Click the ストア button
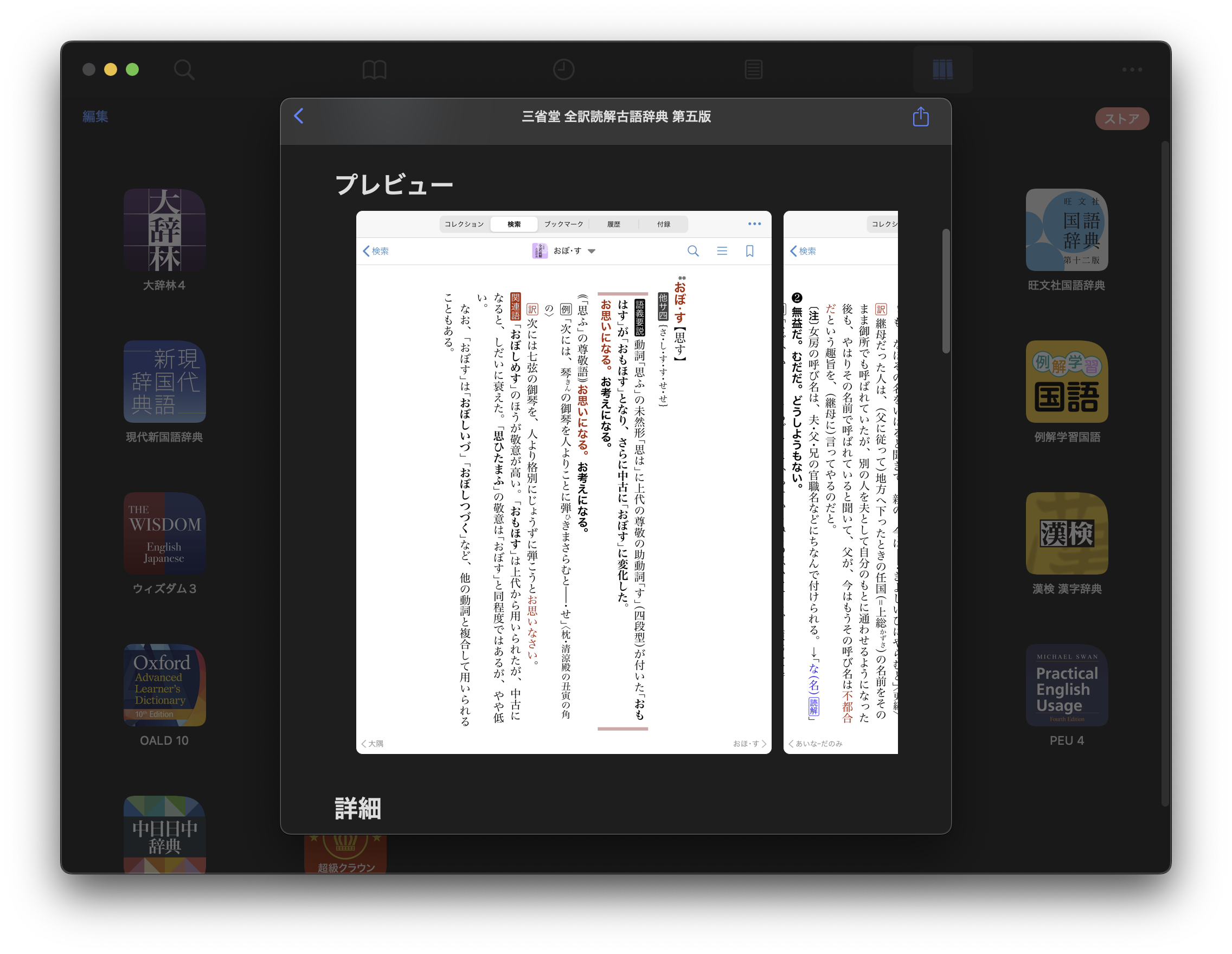 pos(1121,118)
